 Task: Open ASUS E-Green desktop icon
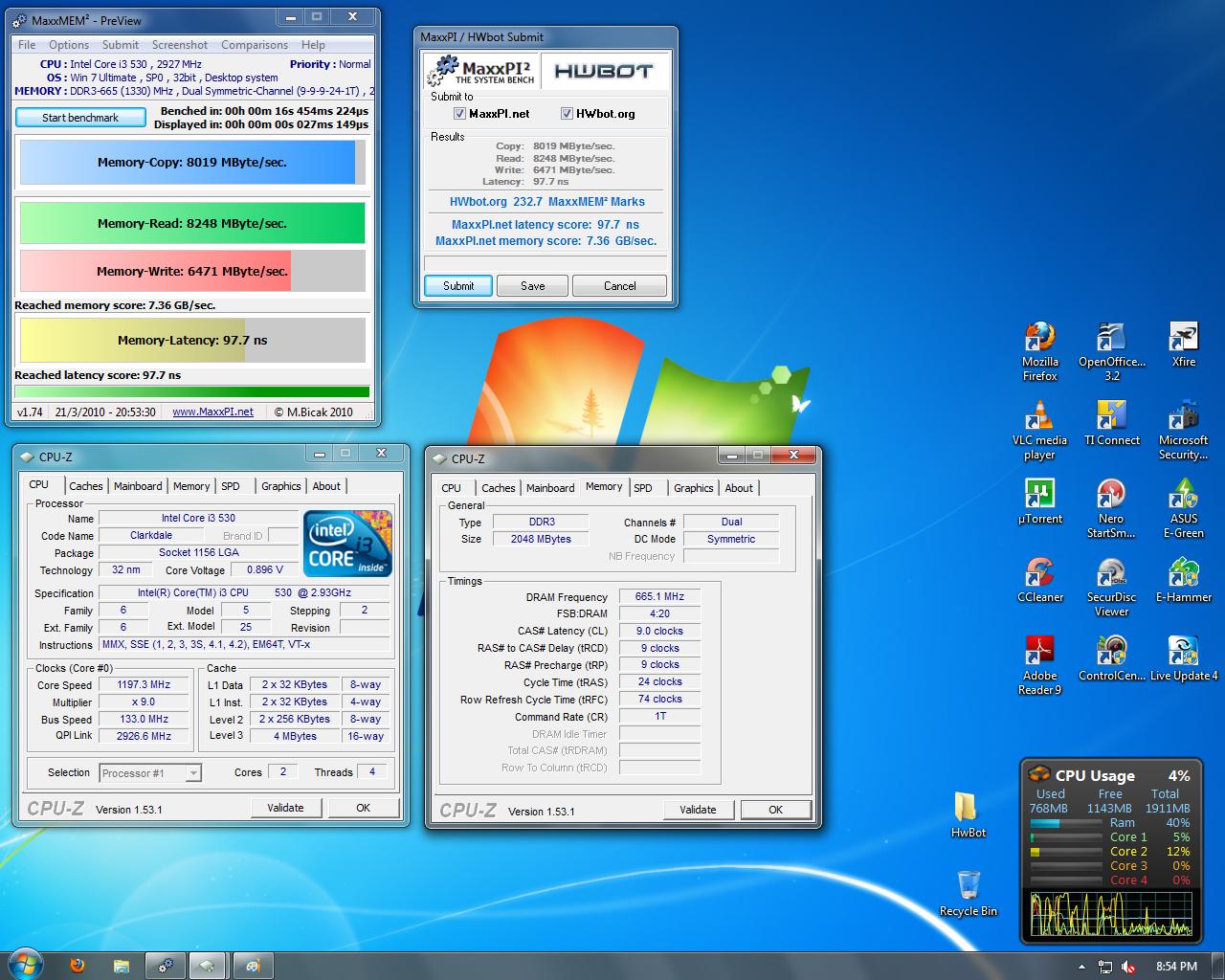pos(1184,508)
